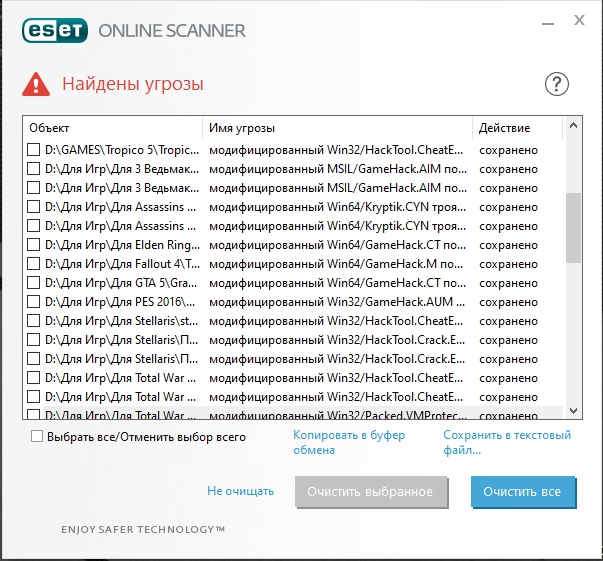Sort by the 'Имя угрозы' column header
The width and height of the screenshot is (603, 561).
tap(337, 128)
